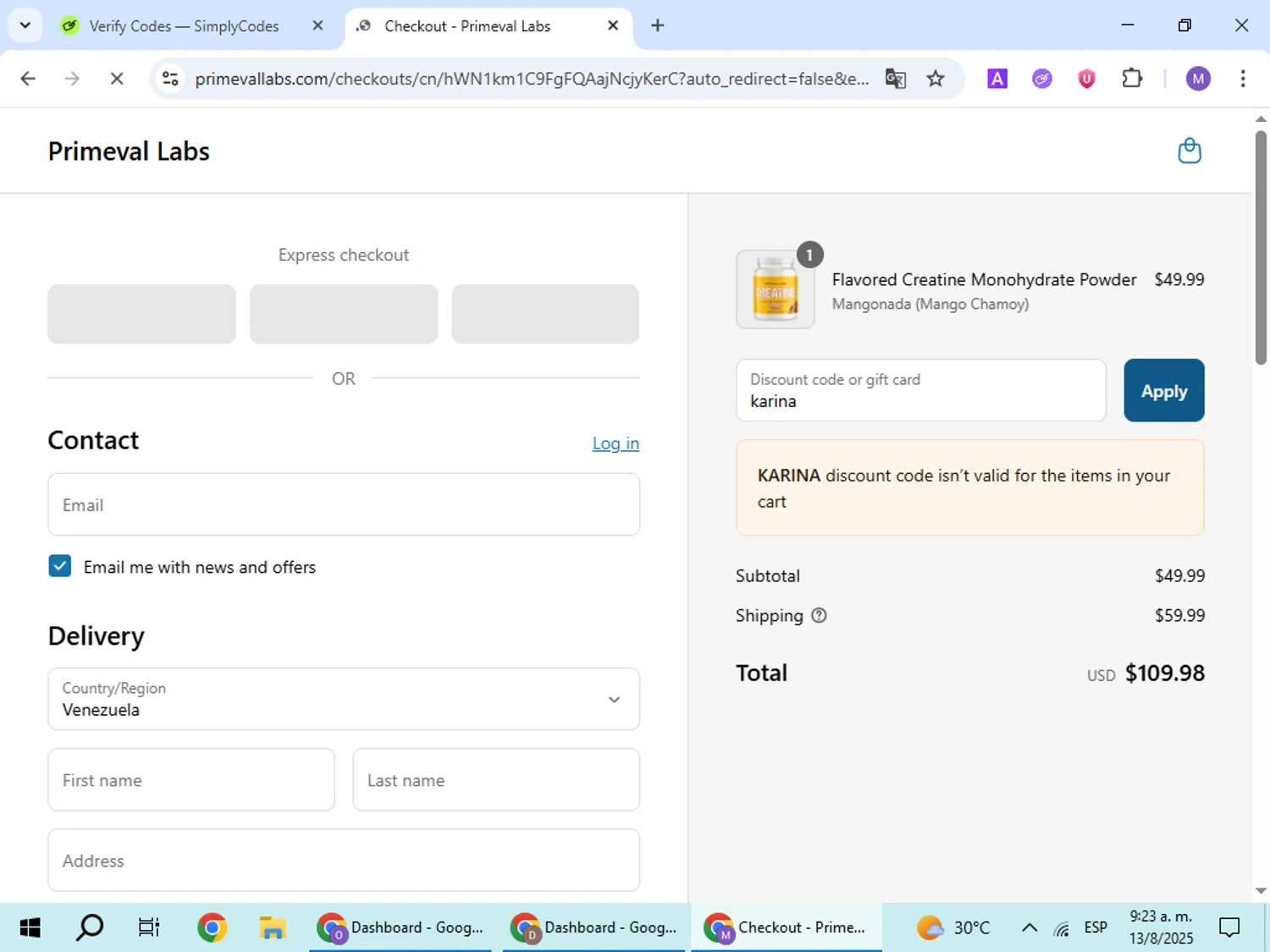Click the Apply discount button
The image size is (1270, 952).
pyautogui.click(x=1164, y=390)
